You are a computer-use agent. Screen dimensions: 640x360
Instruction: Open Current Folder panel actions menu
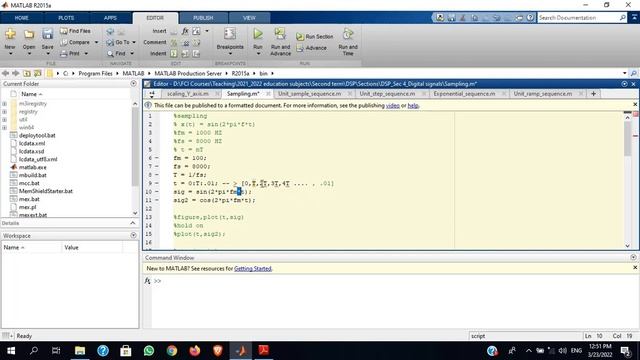[133, 84]
